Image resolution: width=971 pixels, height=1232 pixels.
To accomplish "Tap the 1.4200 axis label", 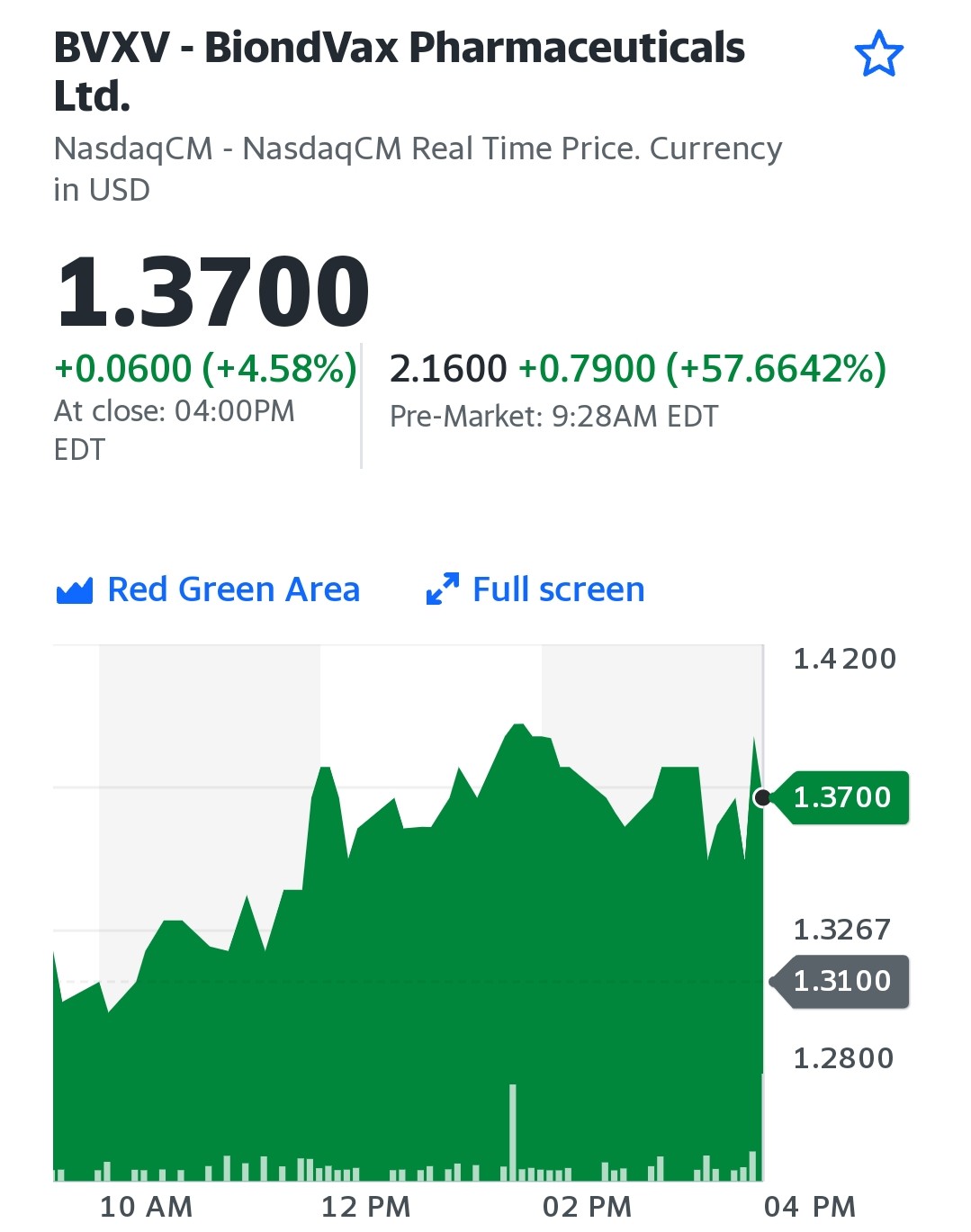I will [x=844, y=659].
